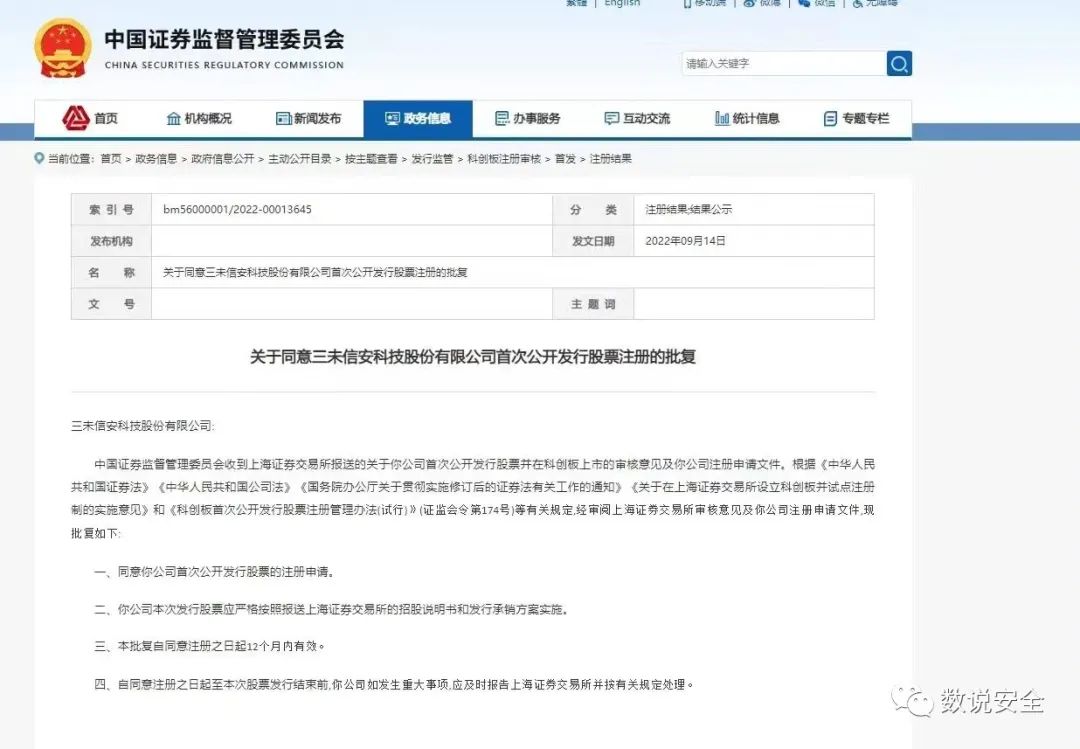
Task: Click the category value 注册结果;结果公示
Action: pos(688,209)
